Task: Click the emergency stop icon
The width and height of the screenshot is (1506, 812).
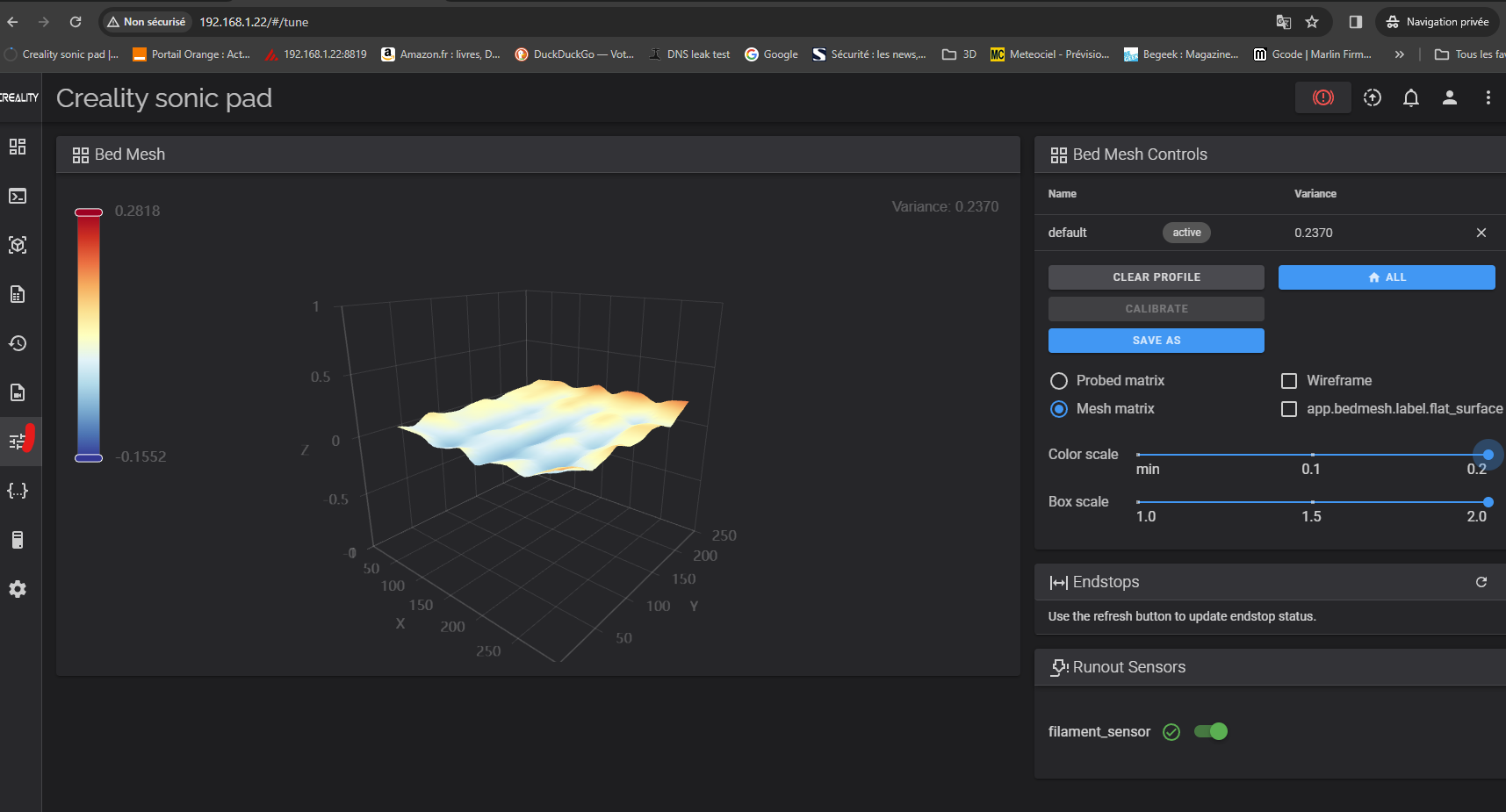Action: point(1322,97)
